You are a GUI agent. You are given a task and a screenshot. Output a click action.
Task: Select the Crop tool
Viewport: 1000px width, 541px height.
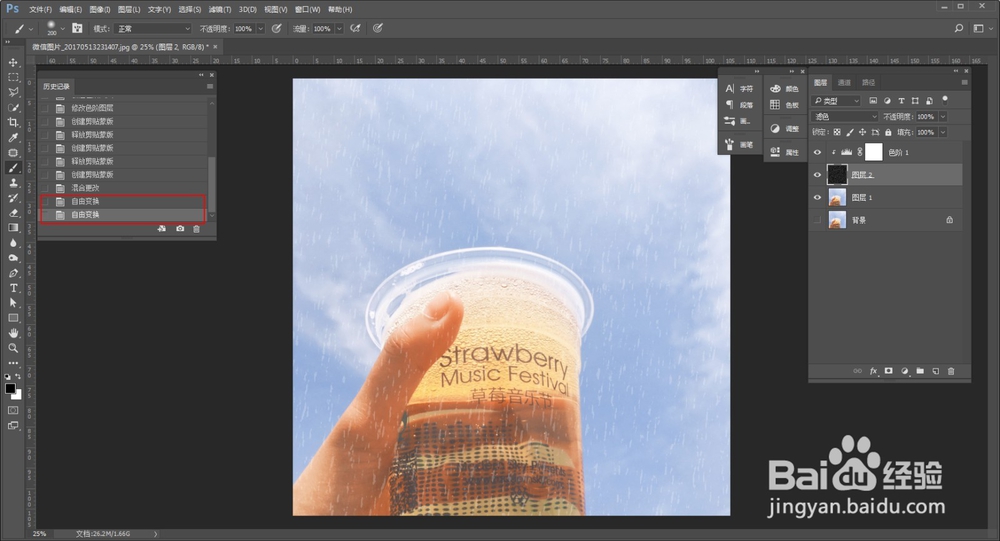point(13,122)
